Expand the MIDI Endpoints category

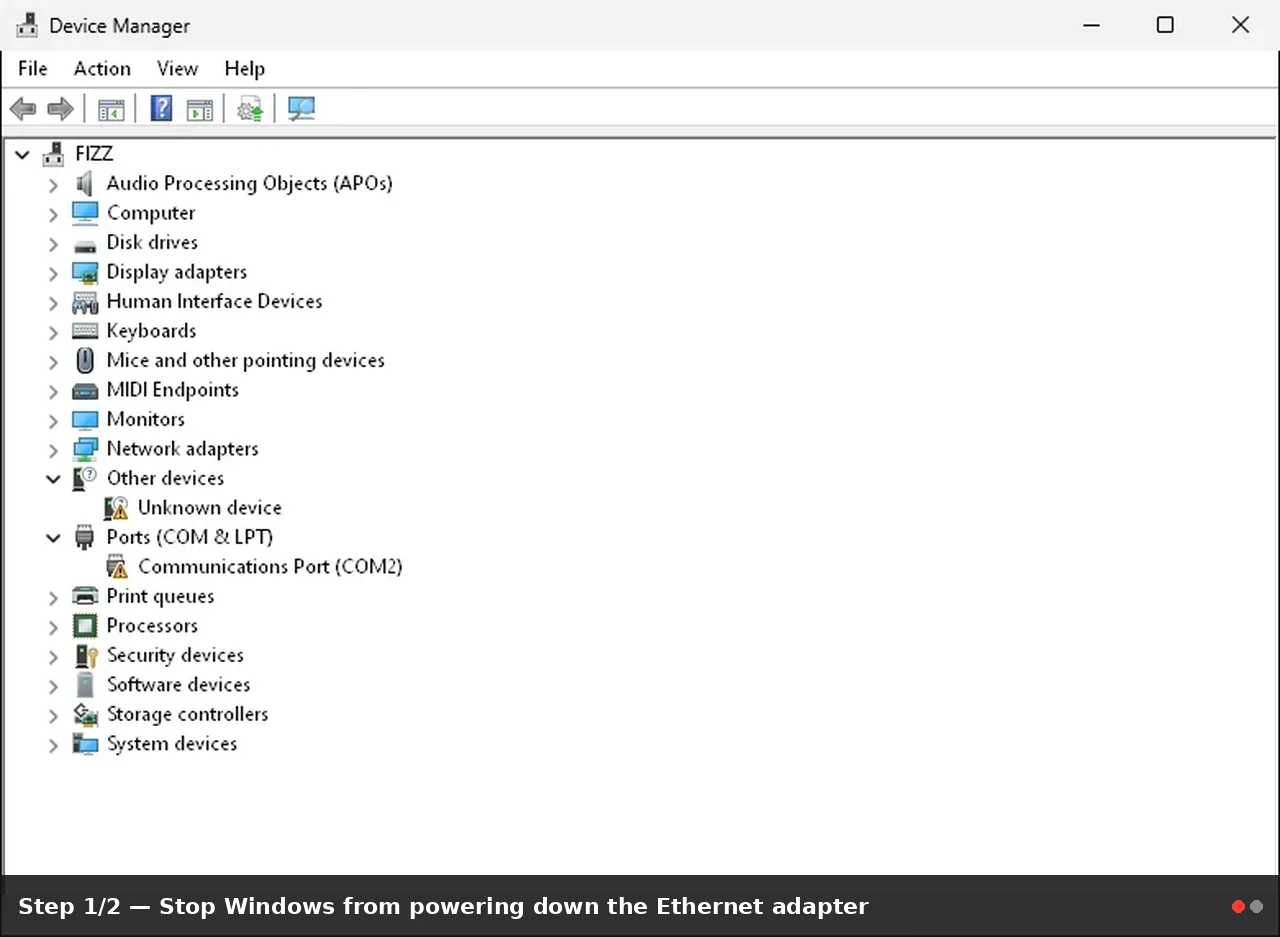tap(53, 390)
